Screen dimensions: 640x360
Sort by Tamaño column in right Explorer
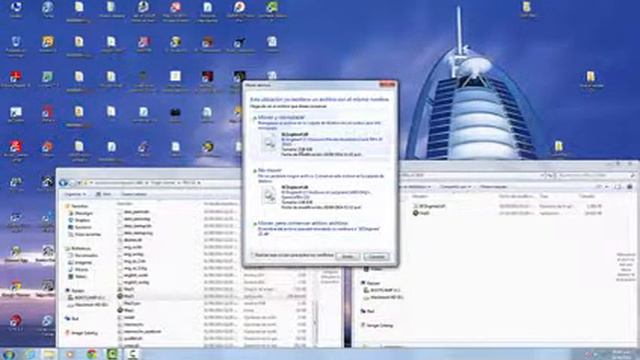(587, 197)
